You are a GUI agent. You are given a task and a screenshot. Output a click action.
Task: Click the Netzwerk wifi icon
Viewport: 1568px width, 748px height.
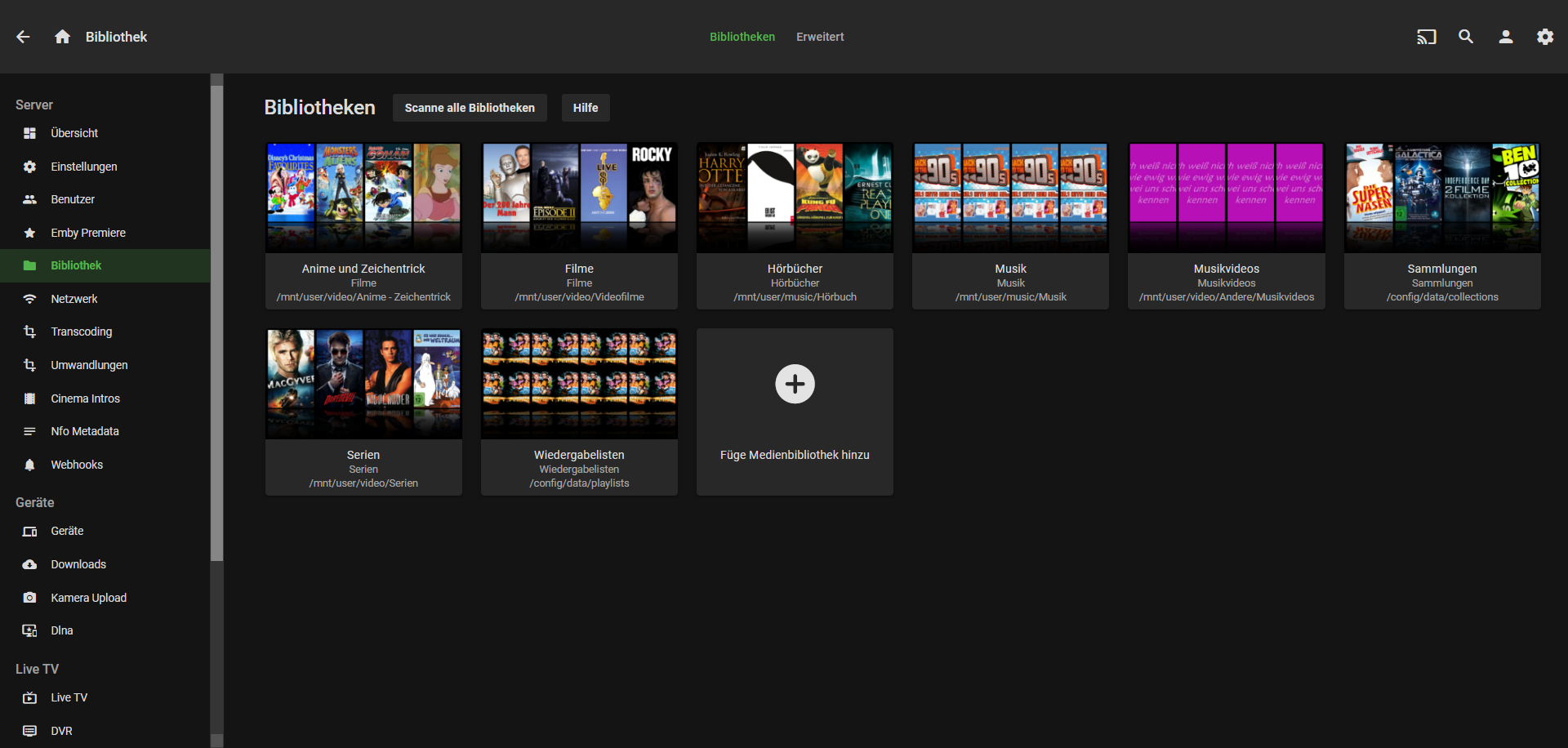click(x=29, y=299)
